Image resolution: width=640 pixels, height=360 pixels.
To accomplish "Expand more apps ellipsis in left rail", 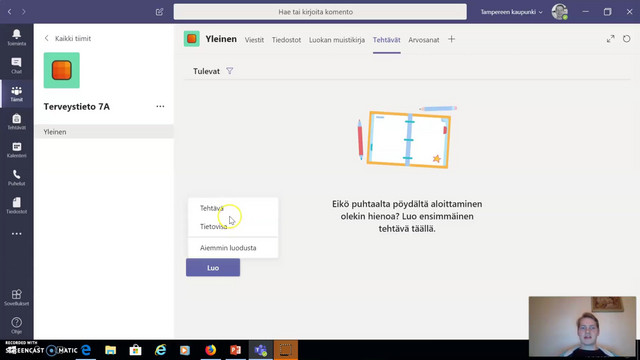I will point(16,234).
